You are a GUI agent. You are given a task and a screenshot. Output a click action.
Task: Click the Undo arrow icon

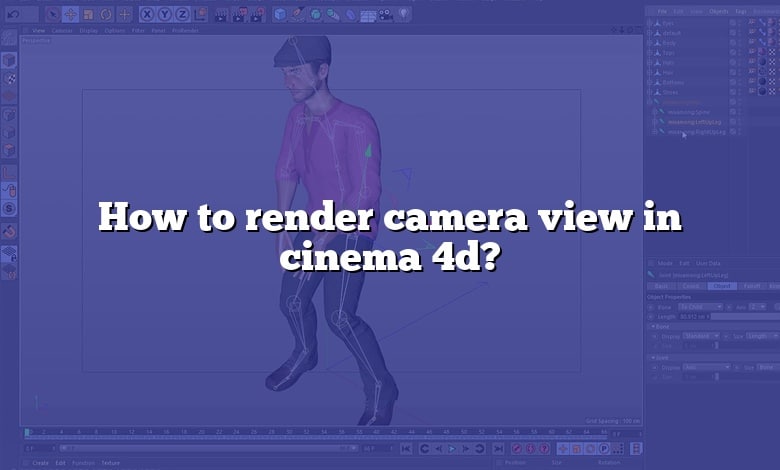tap(13, 14)
